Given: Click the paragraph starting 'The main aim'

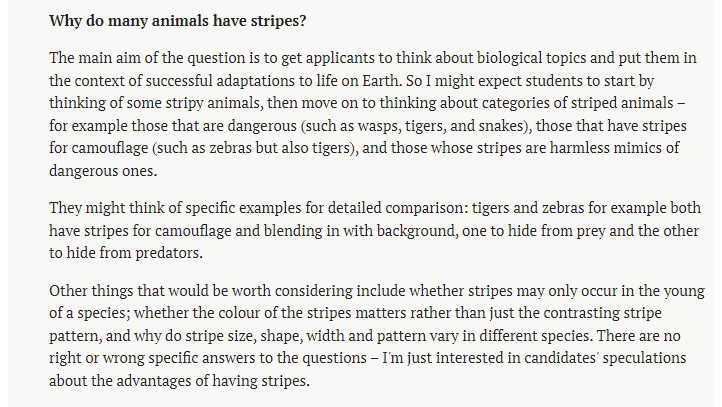Looking at the screenshot, I should 373,114.
